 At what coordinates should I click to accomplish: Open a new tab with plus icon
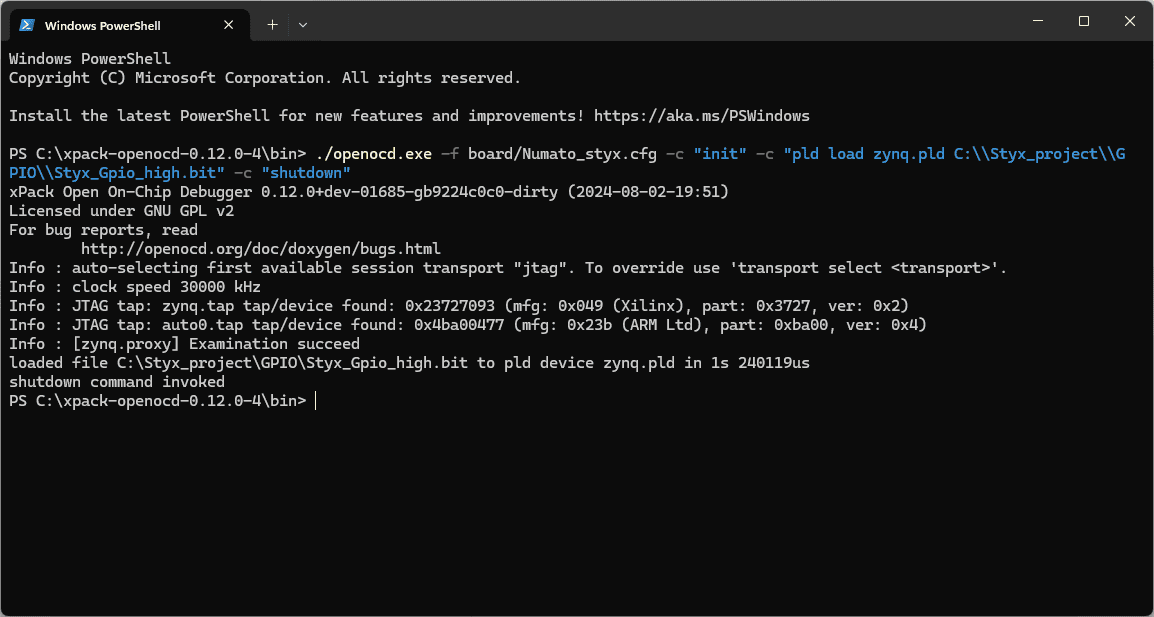pos(272,25)
